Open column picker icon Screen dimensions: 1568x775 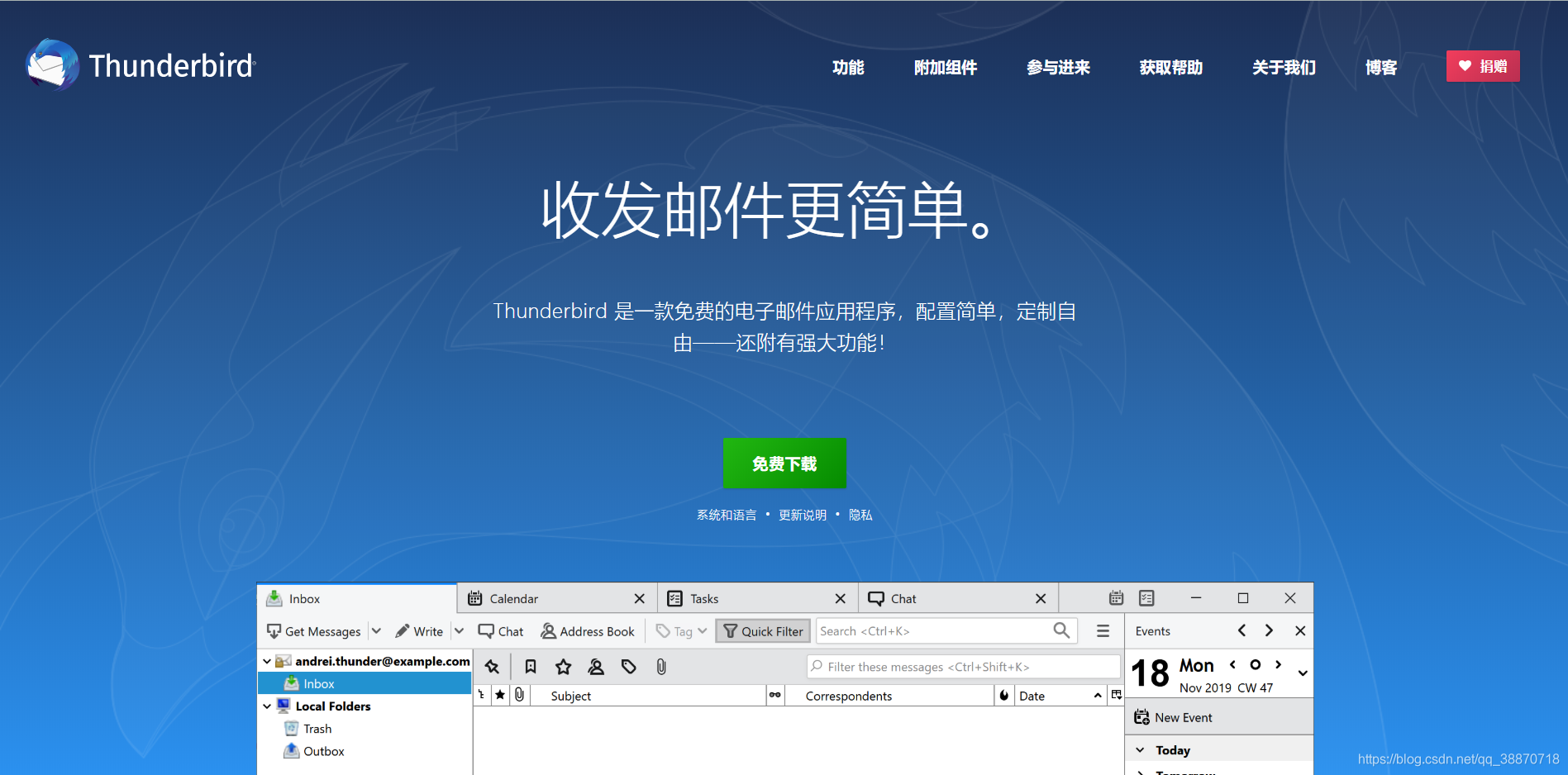click(1116, 695)
